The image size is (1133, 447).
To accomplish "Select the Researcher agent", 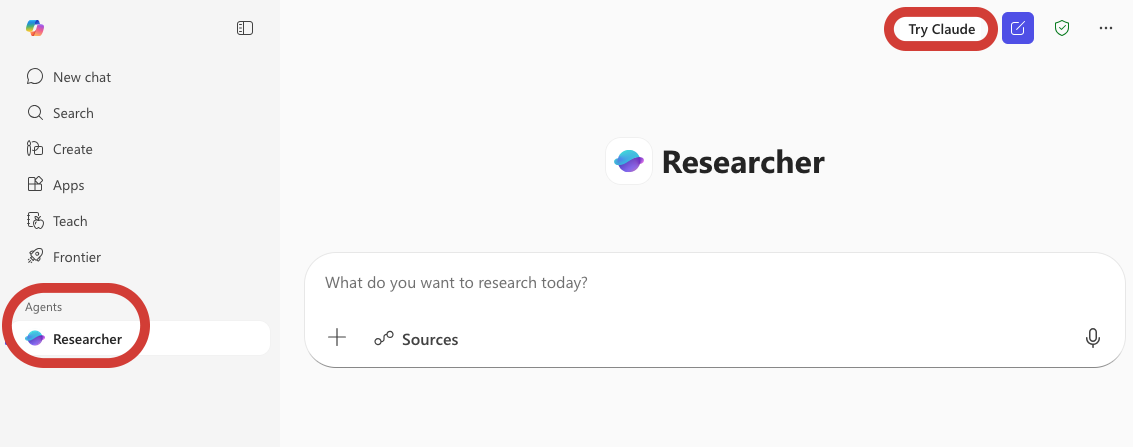I will (87, 339).
